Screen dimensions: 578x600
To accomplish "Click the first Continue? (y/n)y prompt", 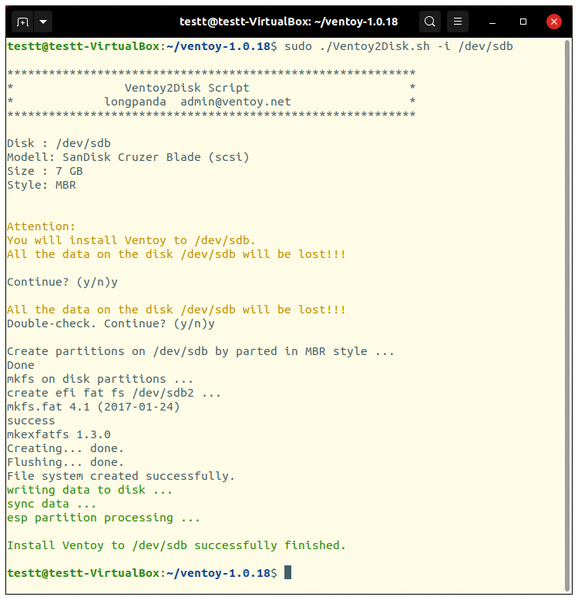I will pyautogui.click(x=62, y=282).
